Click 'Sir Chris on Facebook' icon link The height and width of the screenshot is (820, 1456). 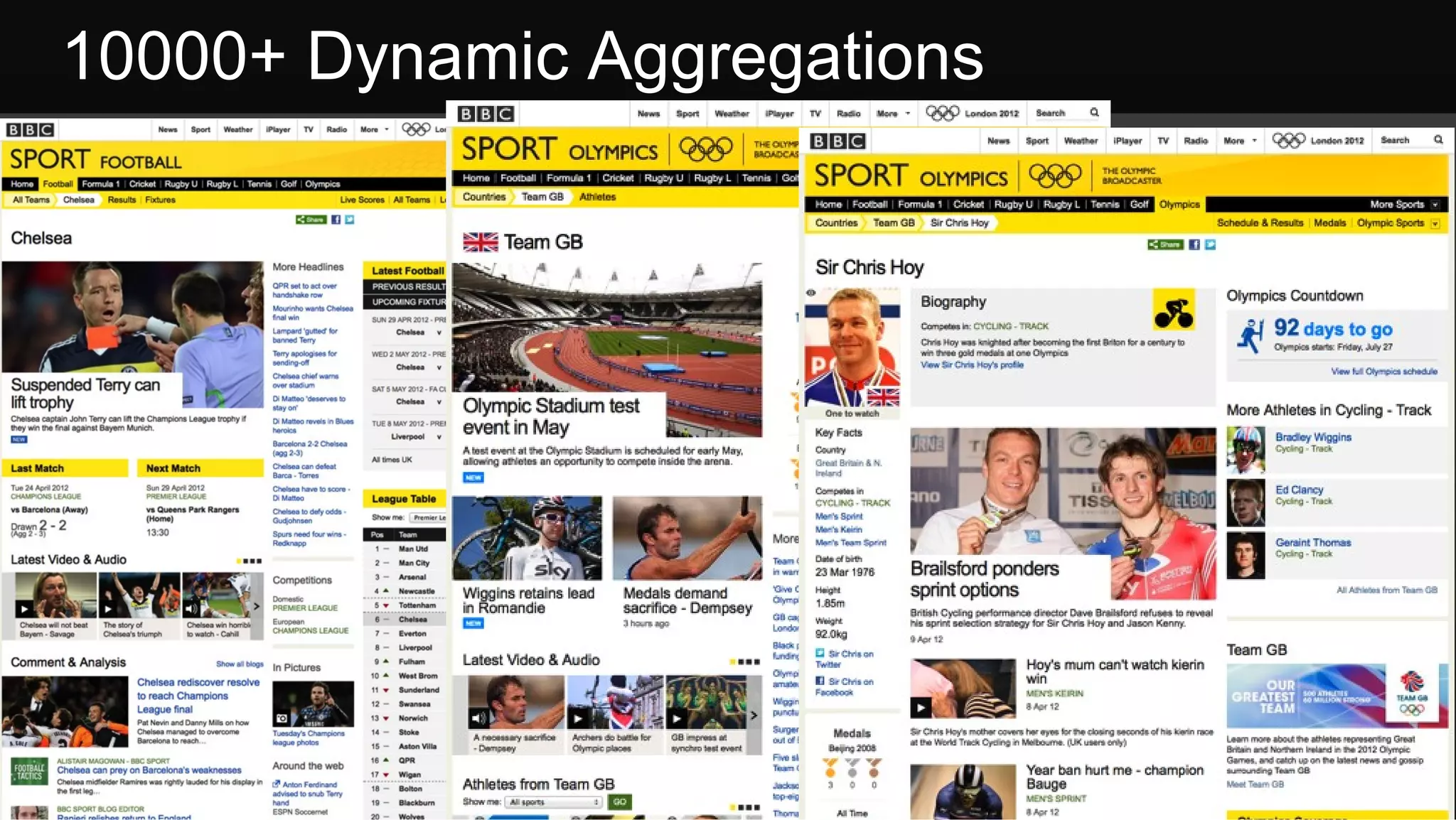click(x=820, y=681)
